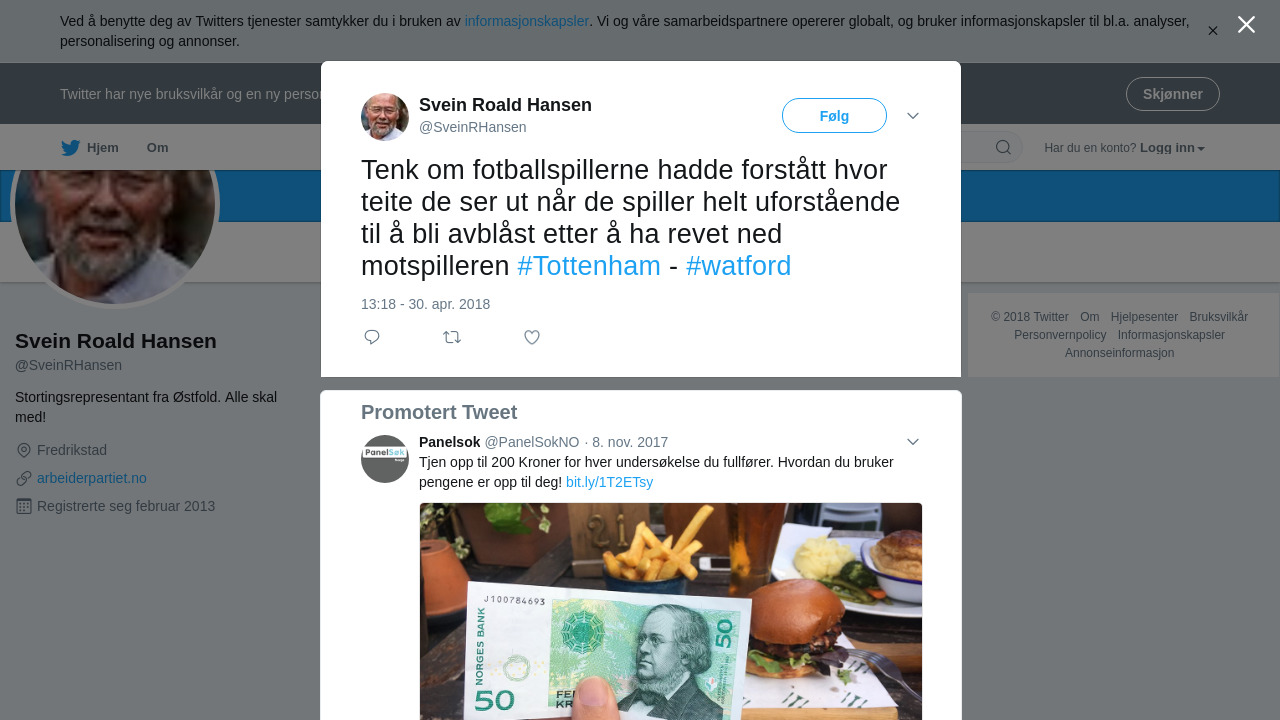The image size is (1280, 720).
Task: Expand the tweet options chevron next to Følg
Action: (x=913, y=116)
